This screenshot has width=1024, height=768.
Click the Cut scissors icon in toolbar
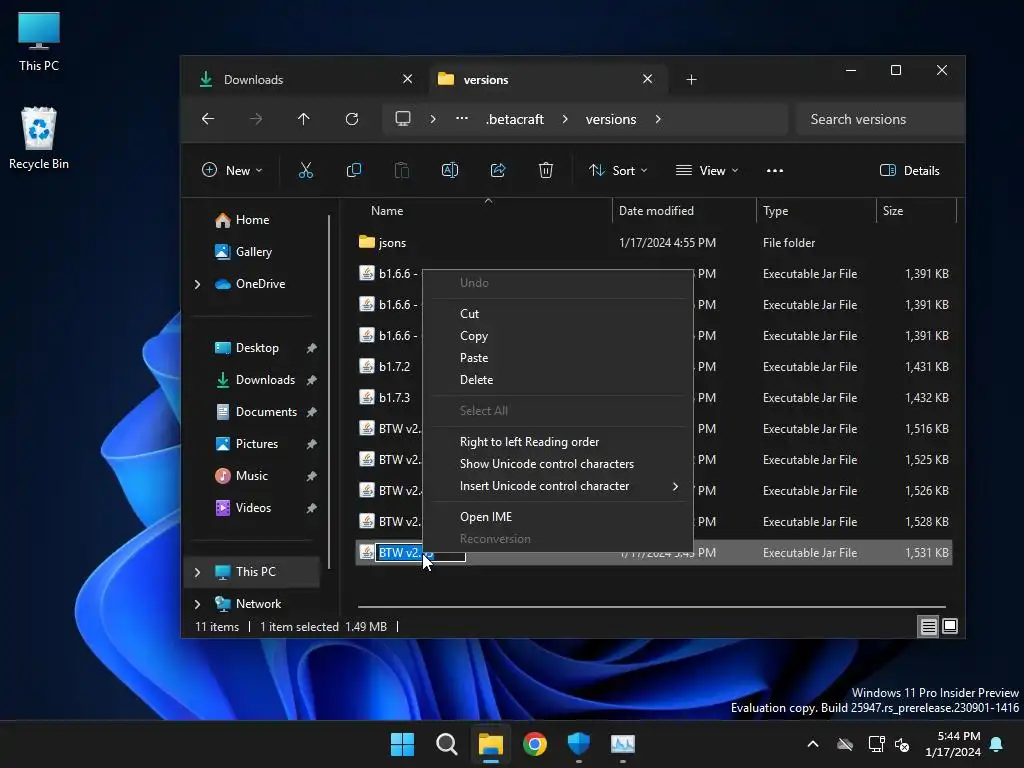(306, 170)
